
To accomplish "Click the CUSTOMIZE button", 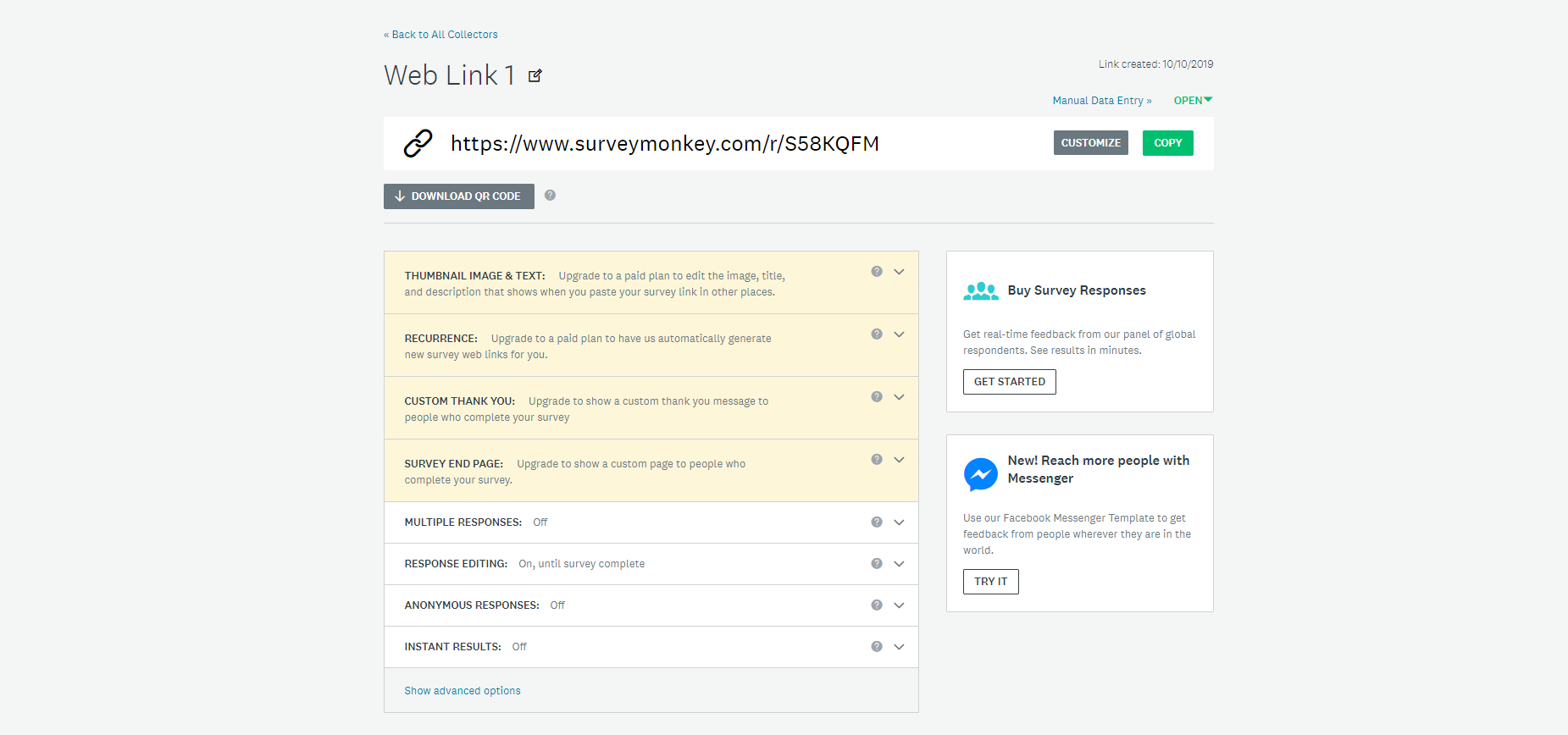I will [1091, 143].
